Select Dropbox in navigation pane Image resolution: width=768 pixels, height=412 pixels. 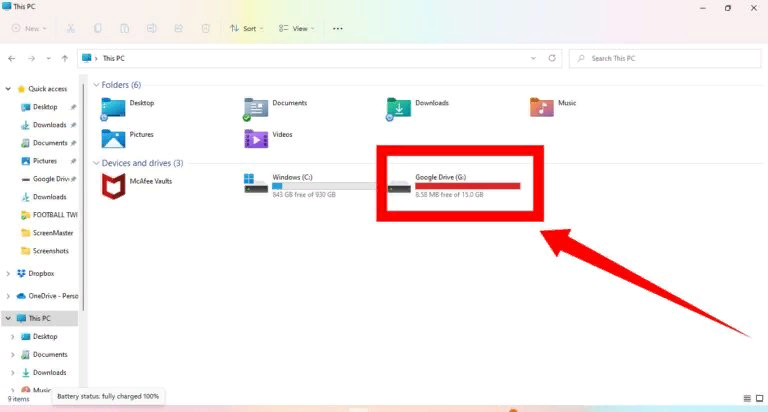coord(41,273)
